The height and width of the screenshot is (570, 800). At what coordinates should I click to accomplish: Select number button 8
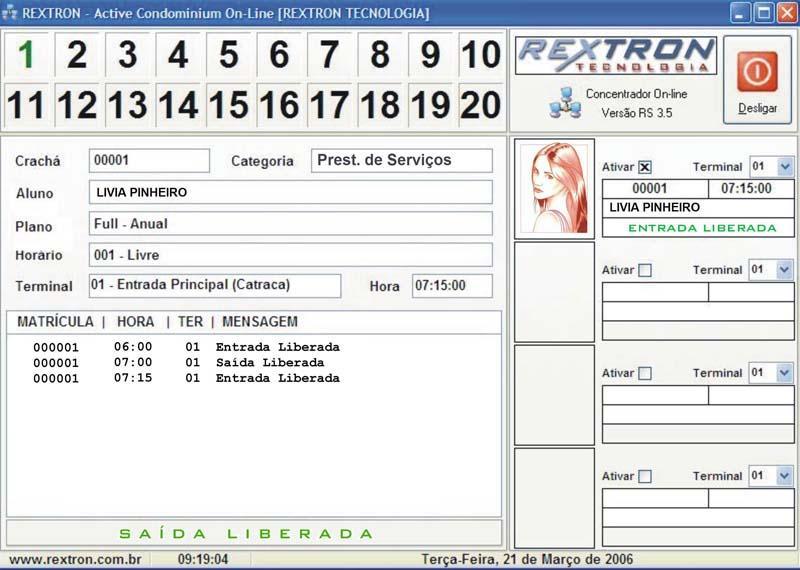(x=380, y=54)
